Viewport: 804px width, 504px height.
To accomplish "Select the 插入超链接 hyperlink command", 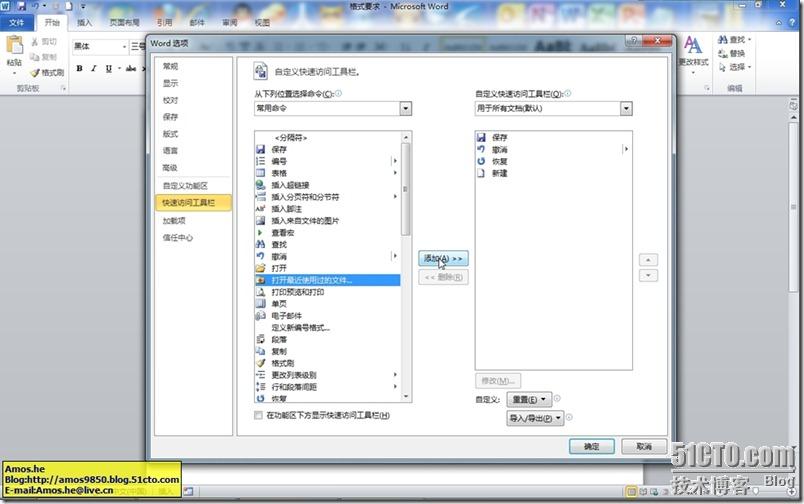I will 327,185.
